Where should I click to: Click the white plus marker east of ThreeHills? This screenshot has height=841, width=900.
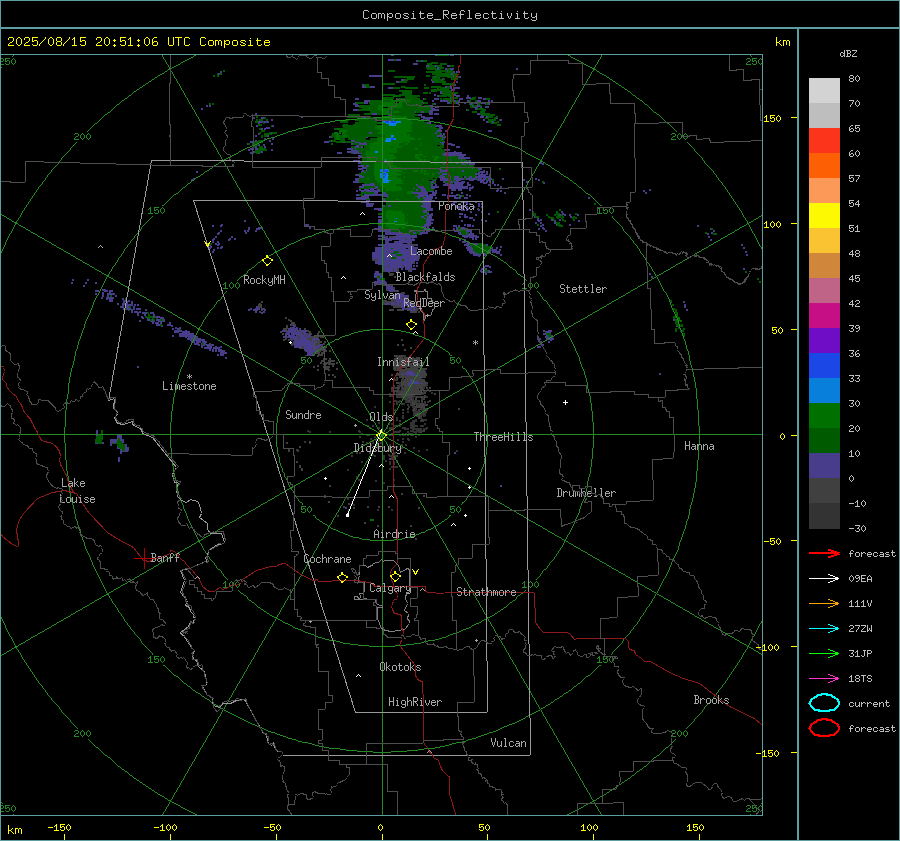[x=565, y=402]
